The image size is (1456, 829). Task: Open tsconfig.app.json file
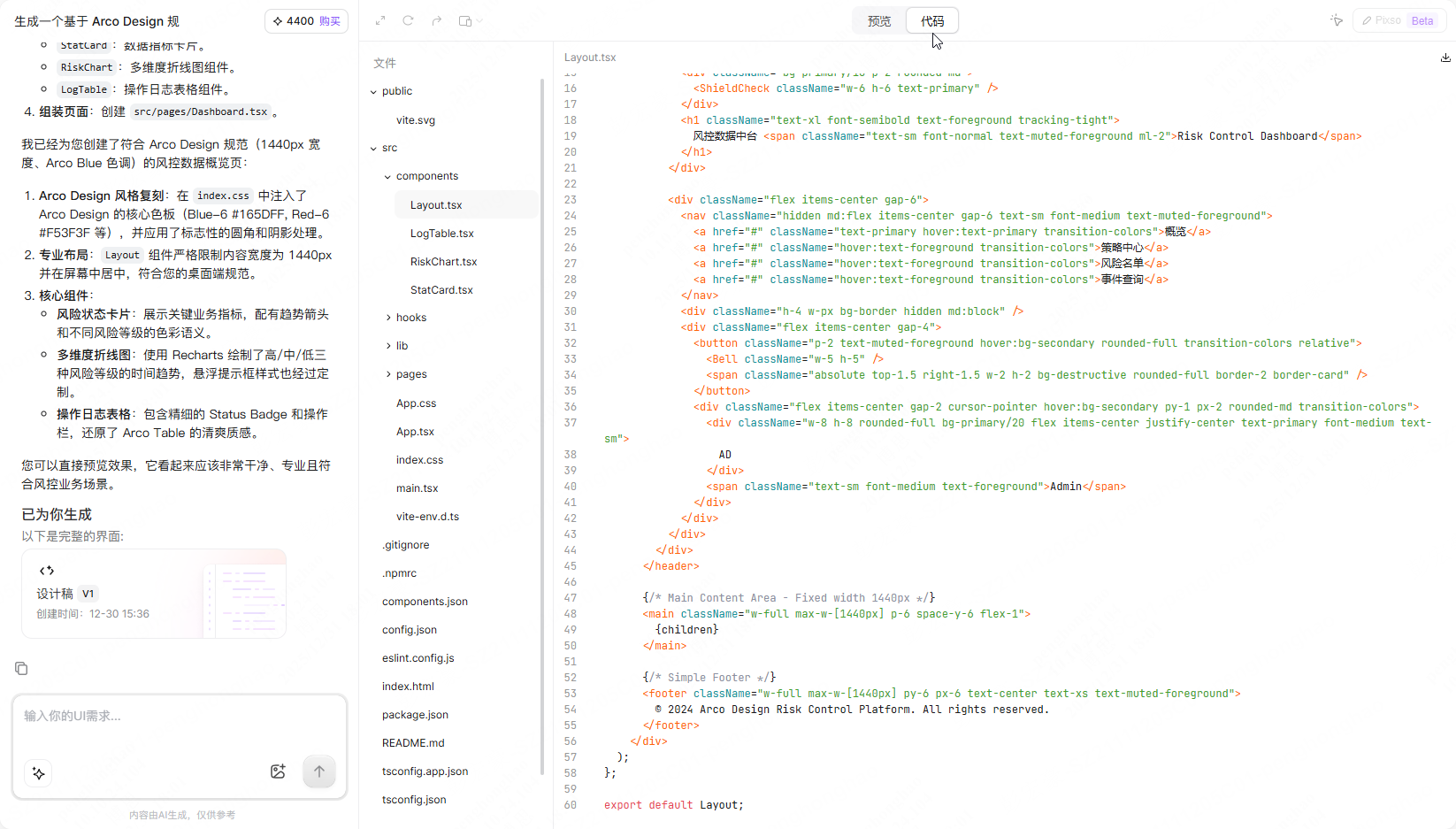point(425,771)
